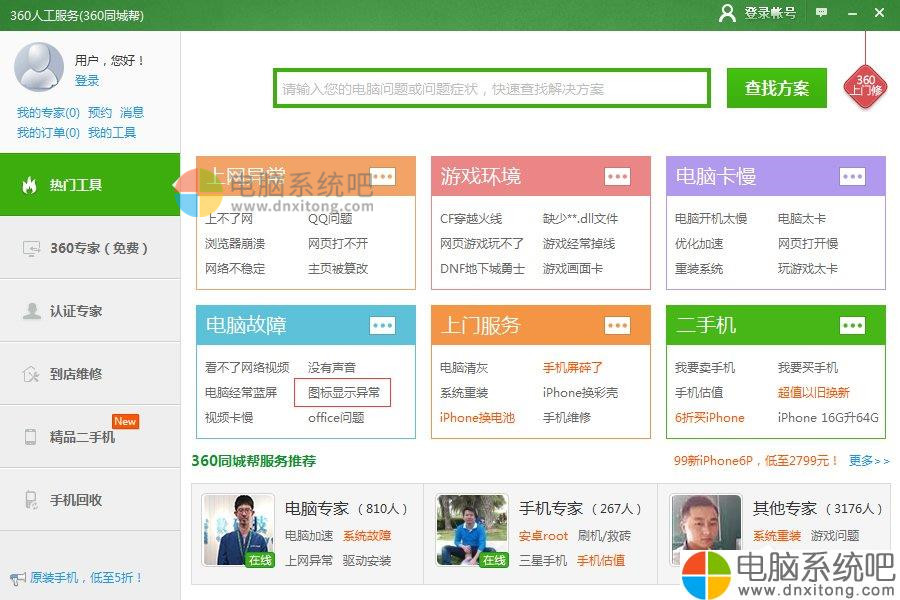Viewport: 900px width, 600px height.
Task: Click the 查找方案 search button
Action: pos(777,88)
